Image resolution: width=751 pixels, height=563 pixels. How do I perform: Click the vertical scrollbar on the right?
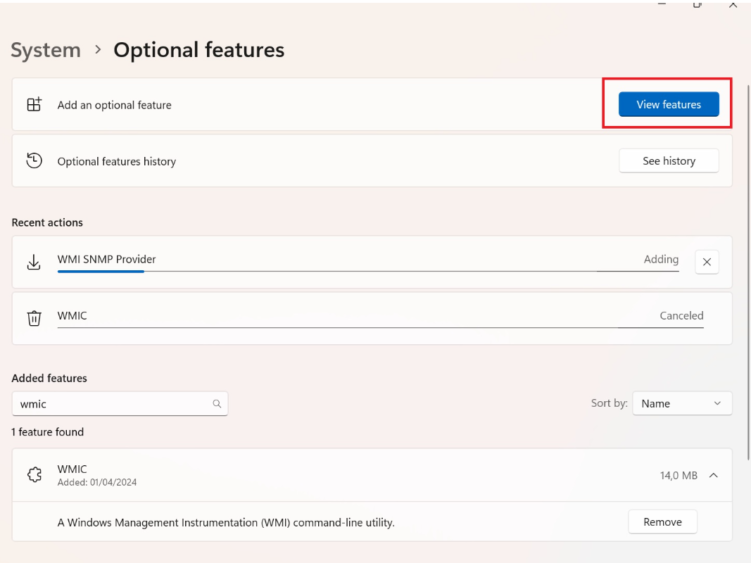(748, 272)
